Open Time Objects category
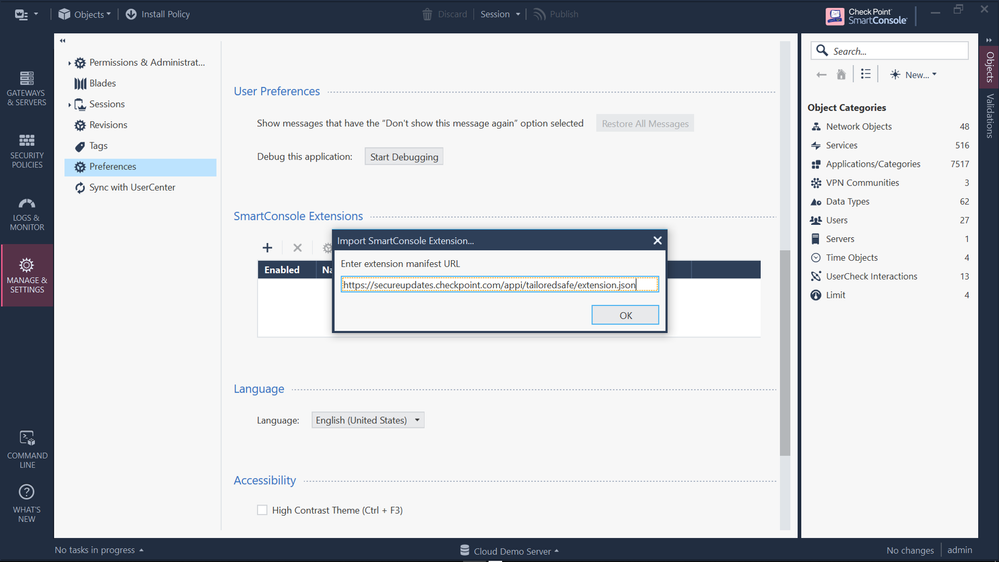 coord(889,257)
